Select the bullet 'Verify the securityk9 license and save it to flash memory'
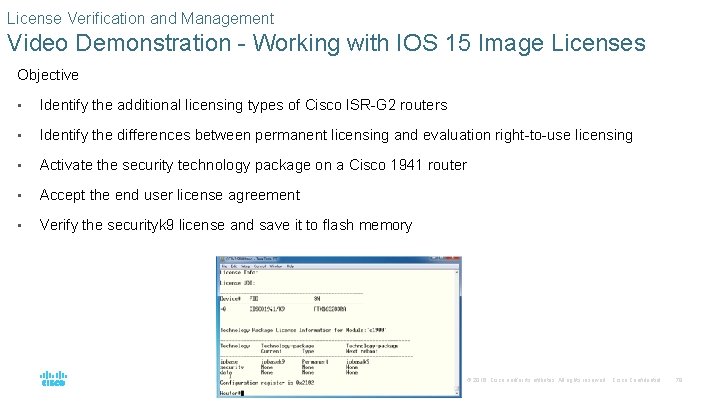Screen dimensions: 720x405 (226, 225)
